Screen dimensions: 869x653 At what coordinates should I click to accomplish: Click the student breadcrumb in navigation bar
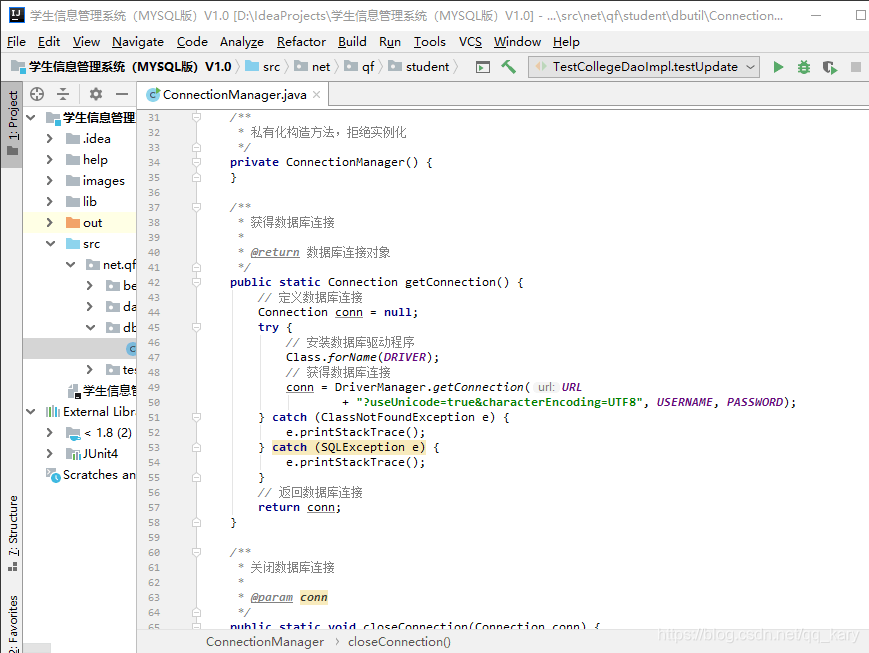pyautogui.click(x=420, y=67)
